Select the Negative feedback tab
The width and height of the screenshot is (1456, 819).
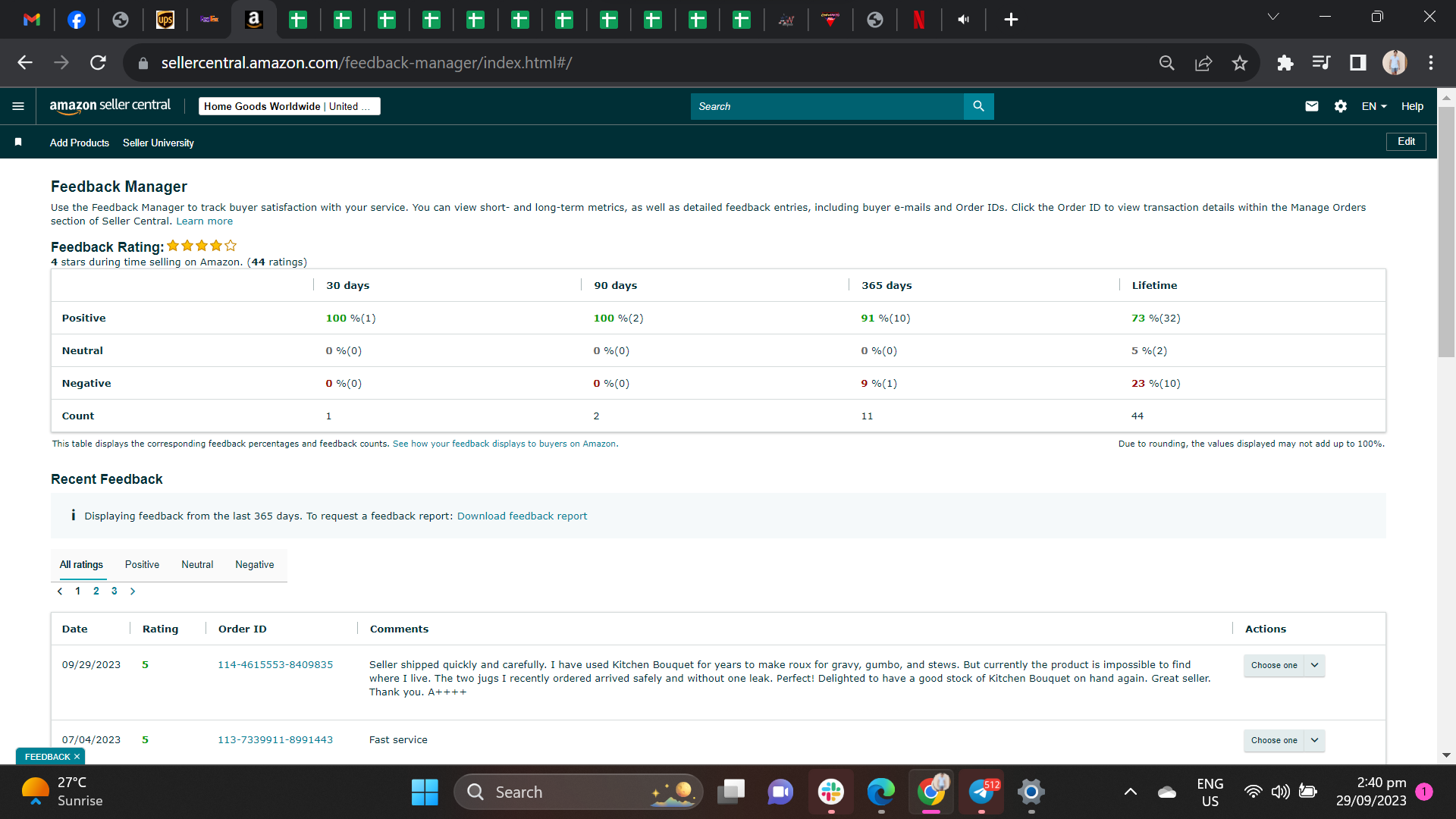255,565
